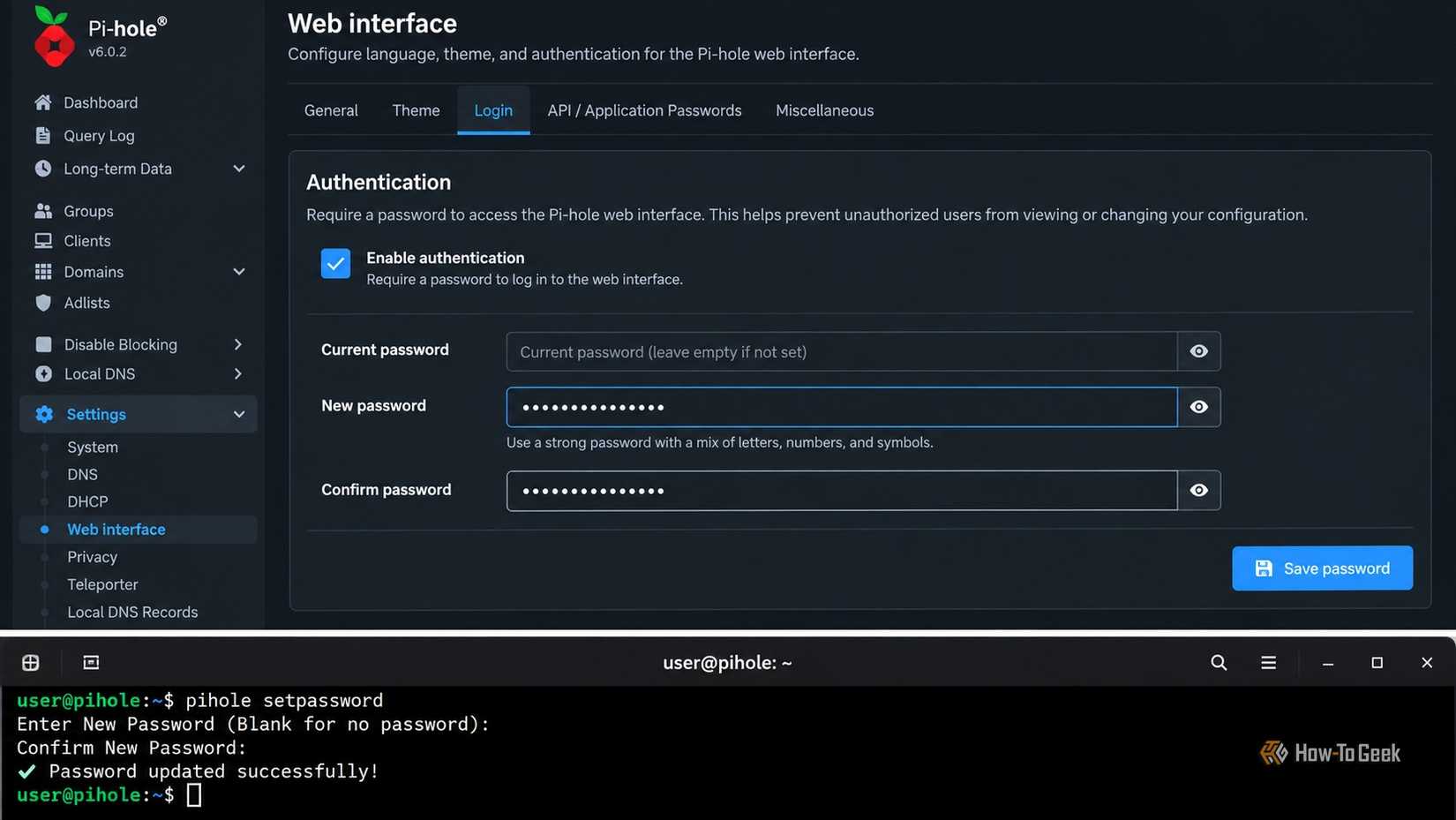The width and height of the screenshot is (1456, 820).
Task: Click the Long-term Data clock icon
Action: pos(42,169)
